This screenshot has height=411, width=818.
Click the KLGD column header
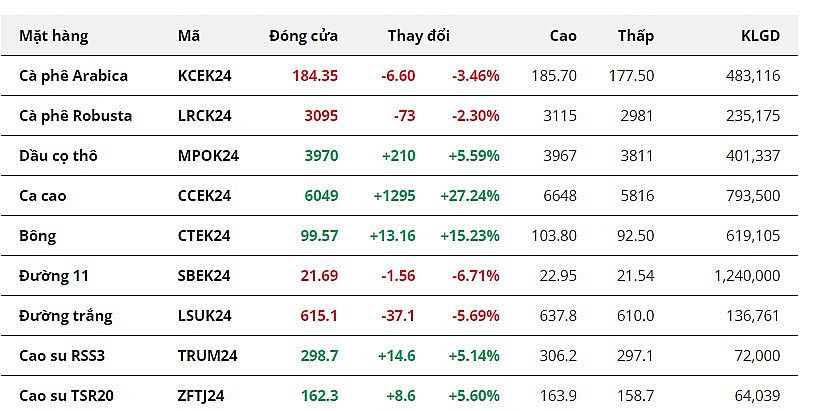click(x=760, y=36)
